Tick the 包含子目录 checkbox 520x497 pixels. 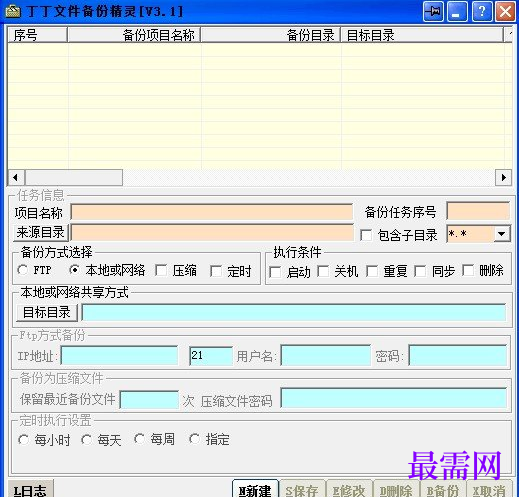click(366, 235)
